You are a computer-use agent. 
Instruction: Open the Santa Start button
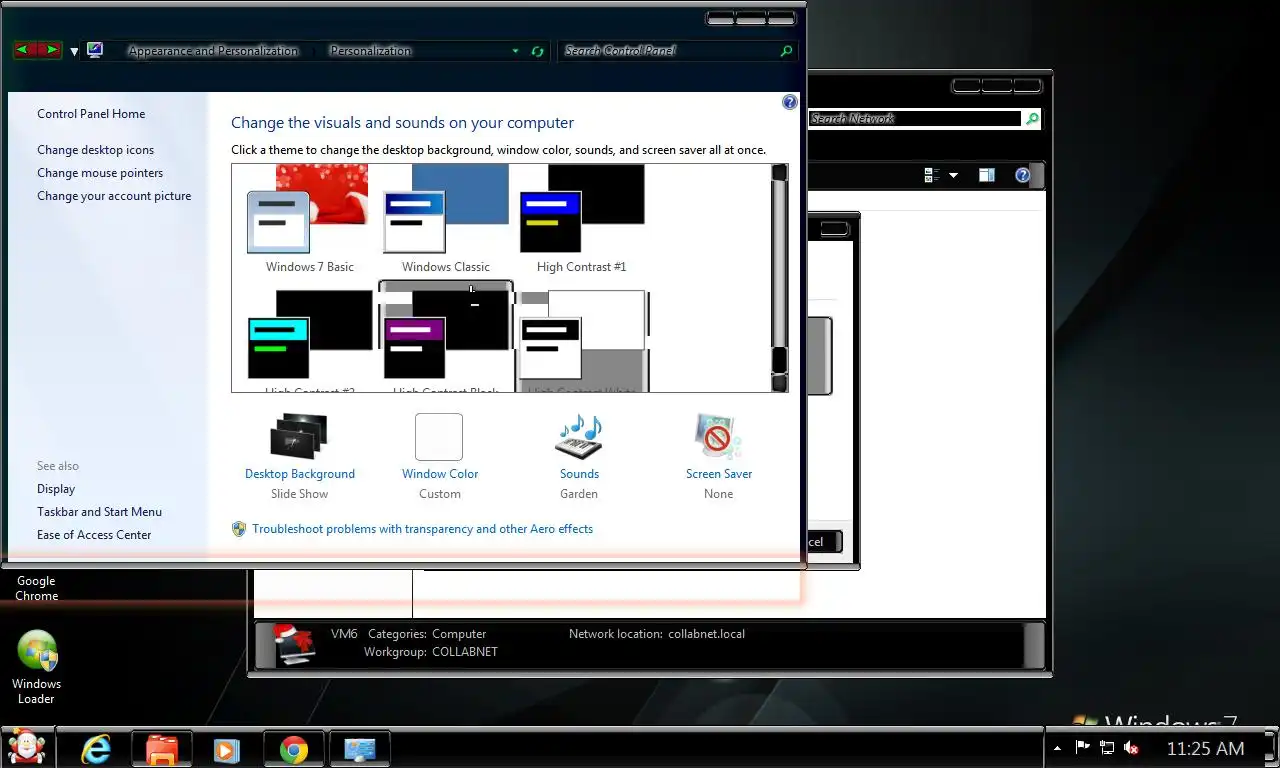pos(25,747)
